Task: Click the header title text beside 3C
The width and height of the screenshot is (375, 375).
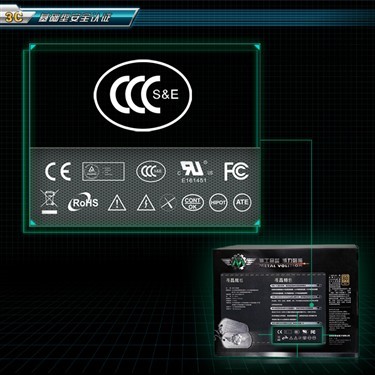Action: [74, 18]
